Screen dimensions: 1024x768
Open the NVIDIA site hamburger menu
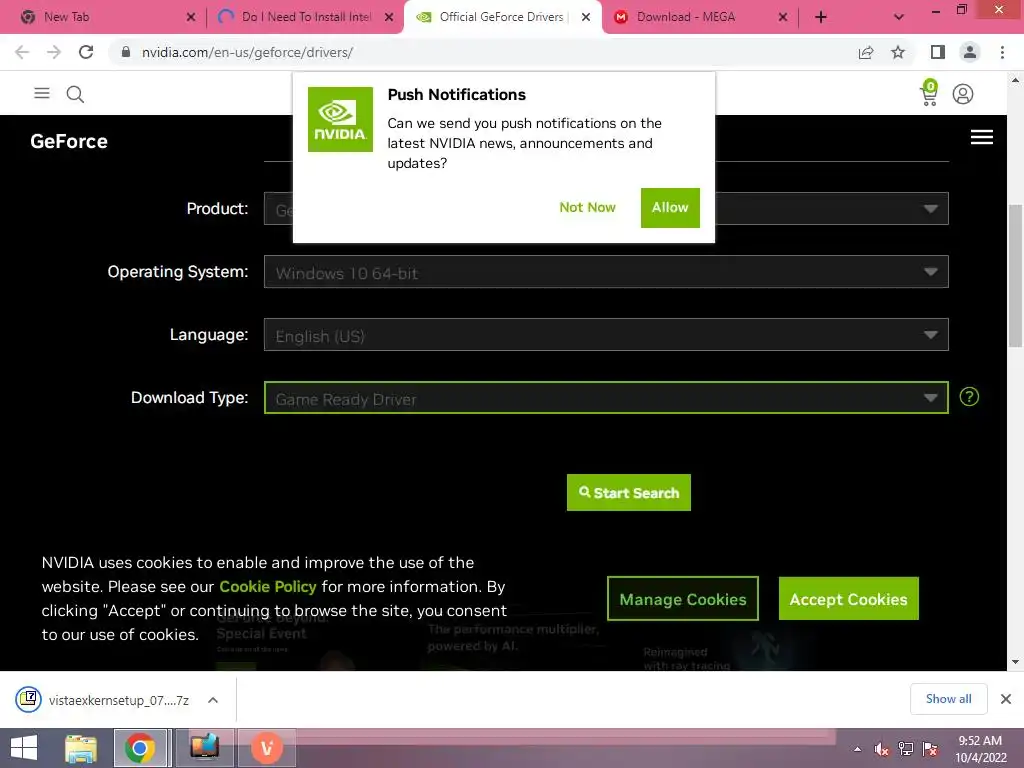point(42,93)
